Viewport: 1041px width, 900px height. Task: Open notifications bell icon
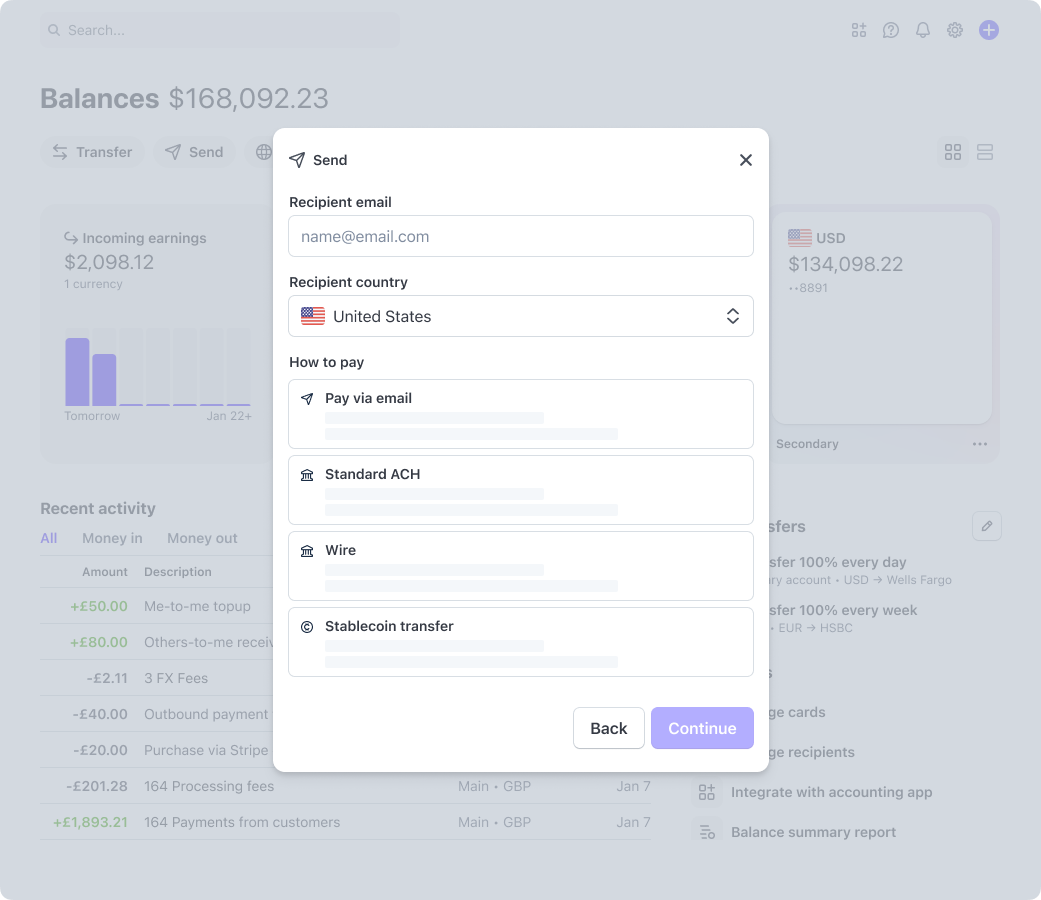(x=923, y=30)
